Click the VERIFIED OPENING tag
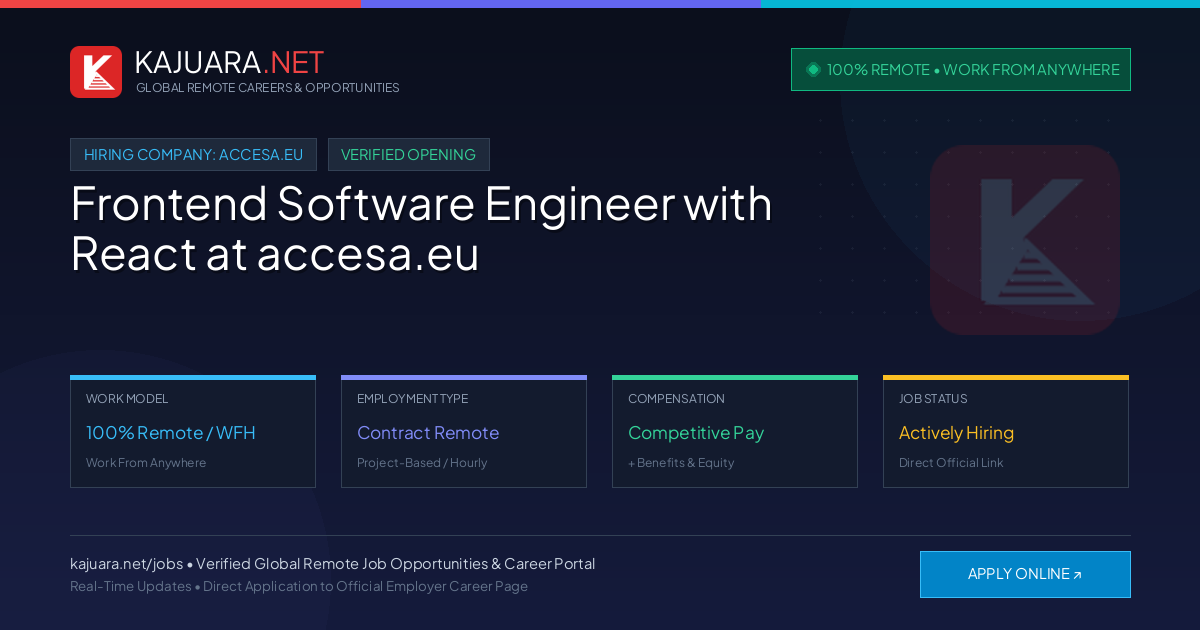The width and height of the screenshot is (1200, 630). tap(408, 154)
